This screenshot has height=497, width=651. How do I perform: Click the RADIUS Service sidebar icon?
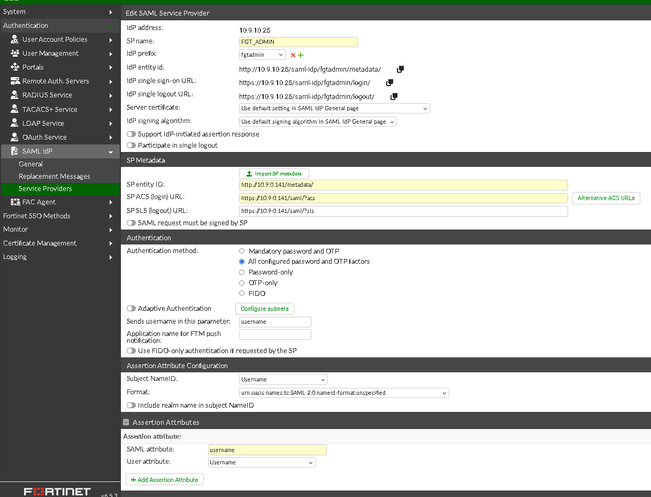(15, 95)
